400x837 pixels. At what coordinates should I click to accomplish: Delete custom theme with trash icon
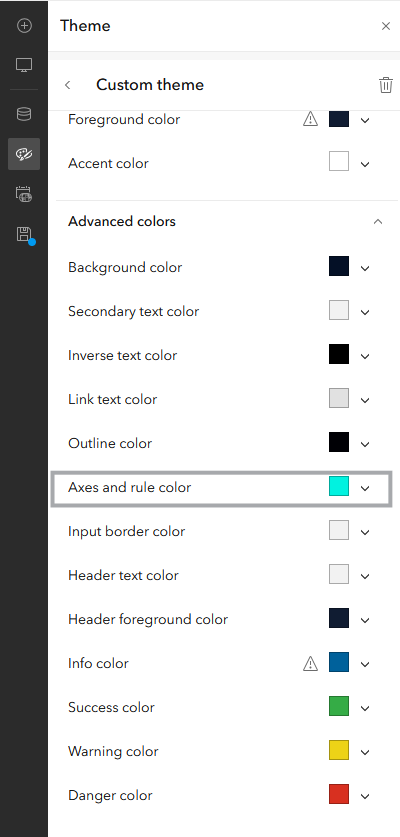click(x=386, y=85)
